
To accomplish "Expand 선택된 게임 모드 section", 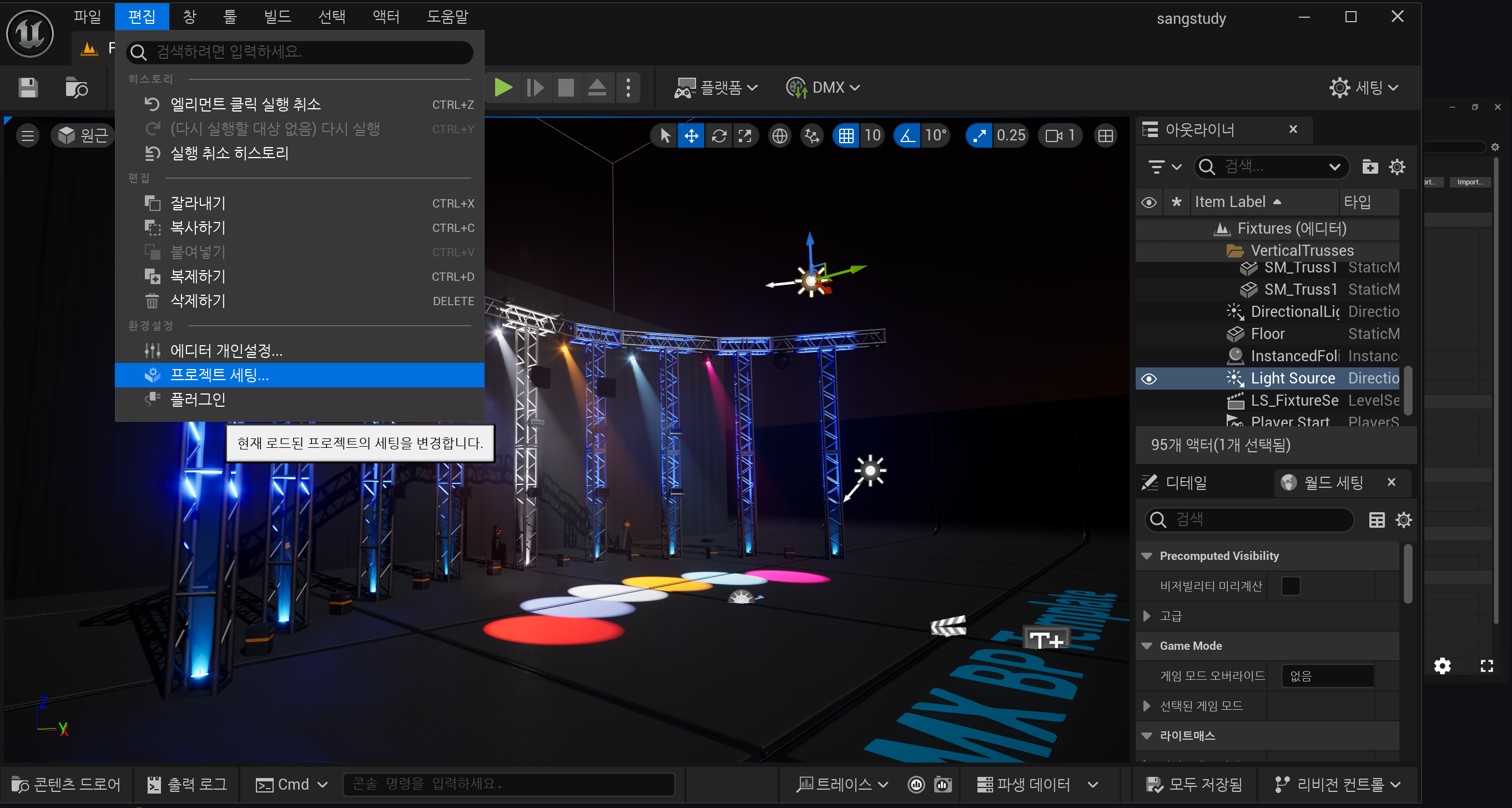I will [1146, 706].
